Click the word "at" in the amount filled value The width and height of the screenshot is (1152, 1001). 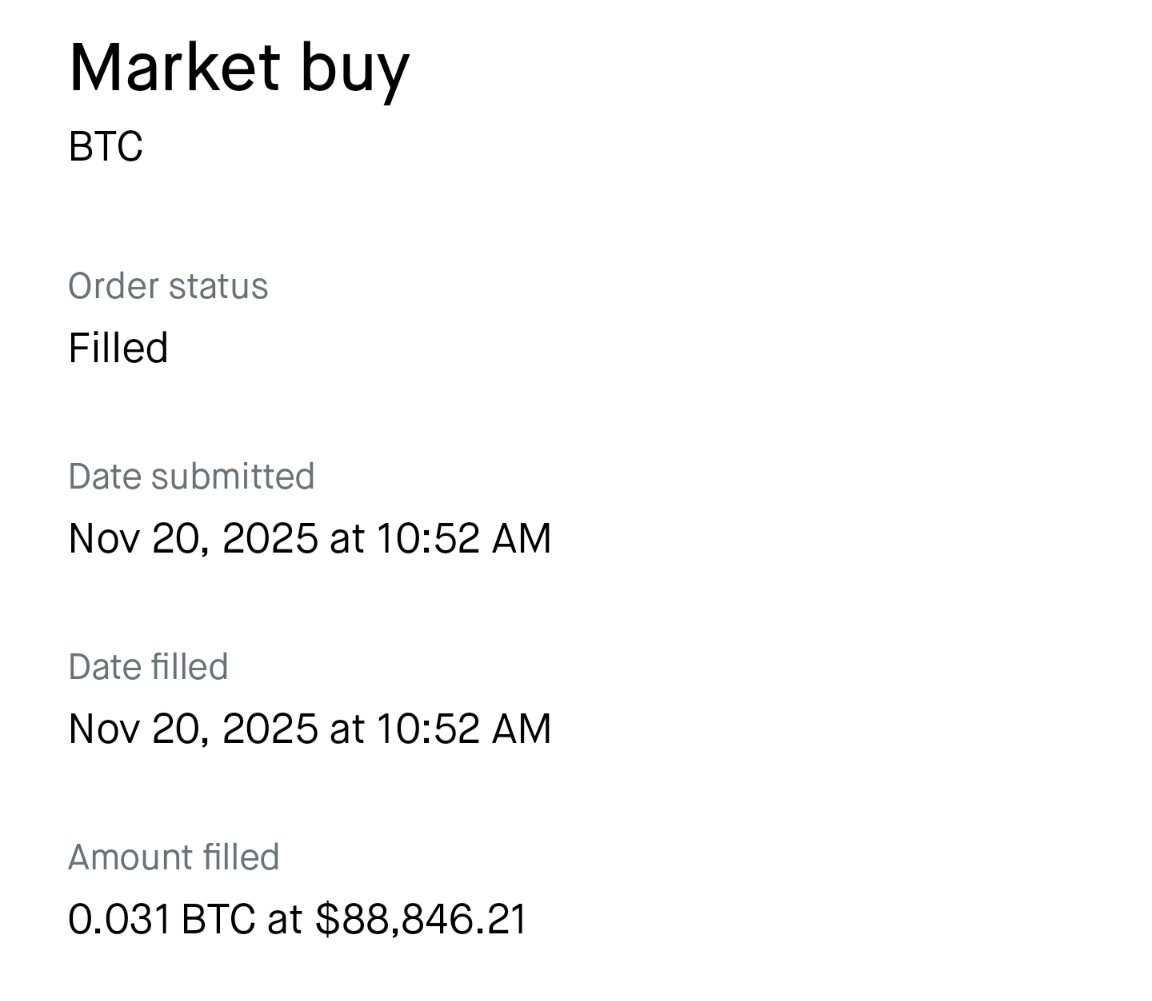coord(284,919)
